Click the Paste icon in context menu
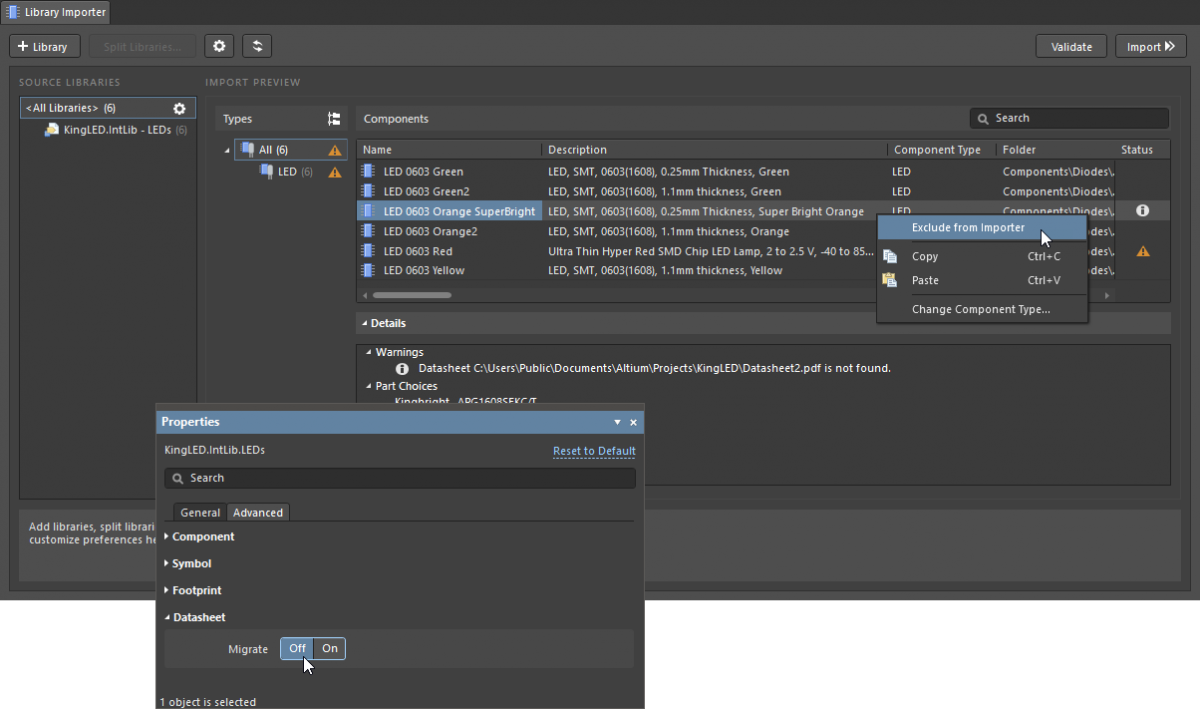Viewport: 1200px width, 709px height. pyautogui.click(x=890, y=280)
